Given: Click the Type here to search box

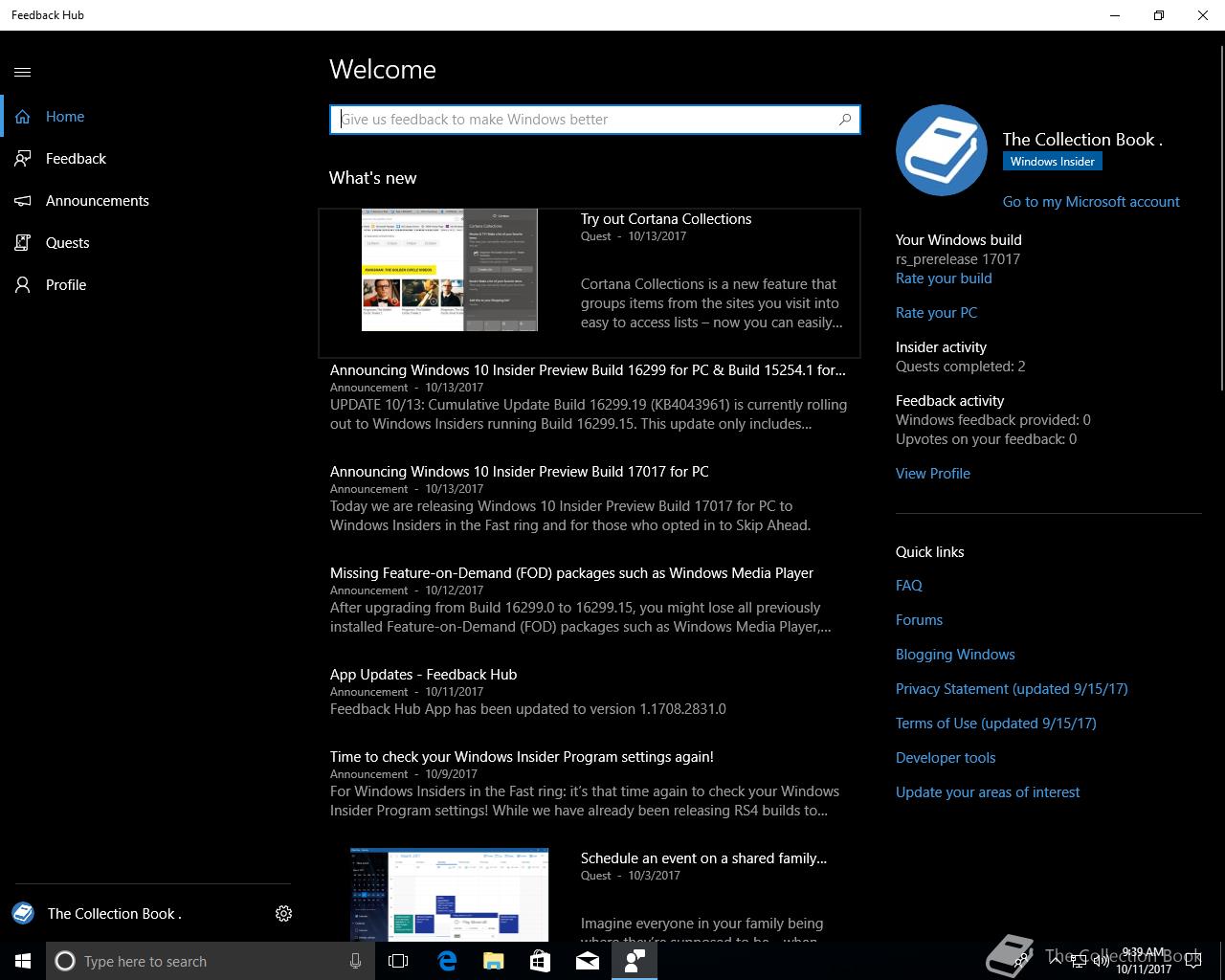Looking at the screenshot, I should pyautogui.click(x=211, y=961).
